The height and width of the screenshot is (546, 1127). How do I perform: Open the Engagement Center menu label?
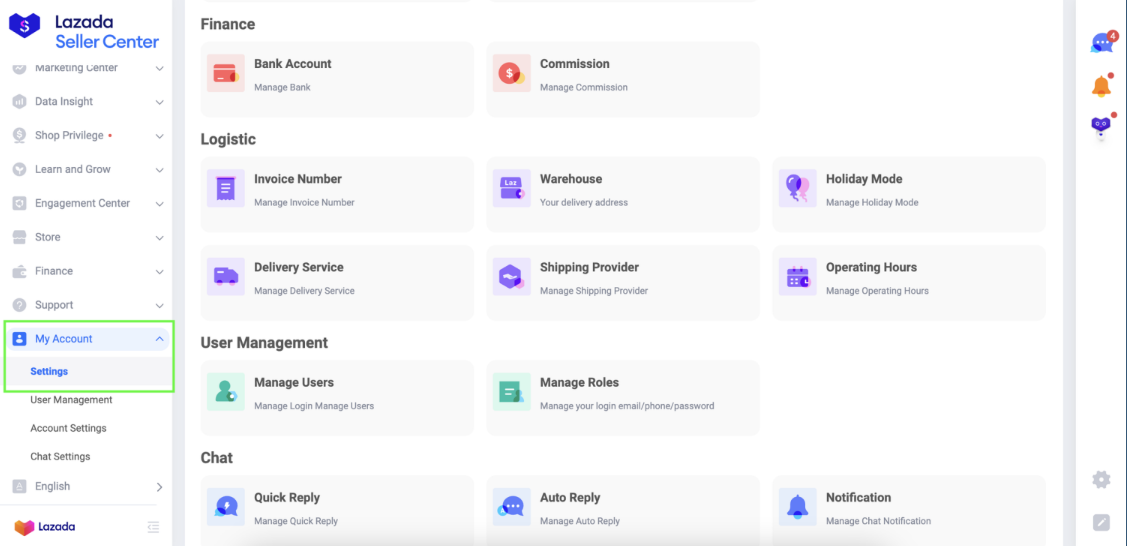(83, 203)
